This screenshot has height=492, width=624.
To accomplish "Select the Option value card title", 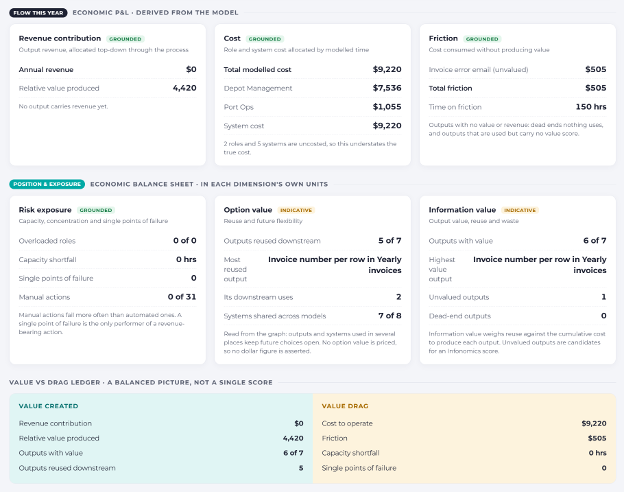I will coord(248,210).
